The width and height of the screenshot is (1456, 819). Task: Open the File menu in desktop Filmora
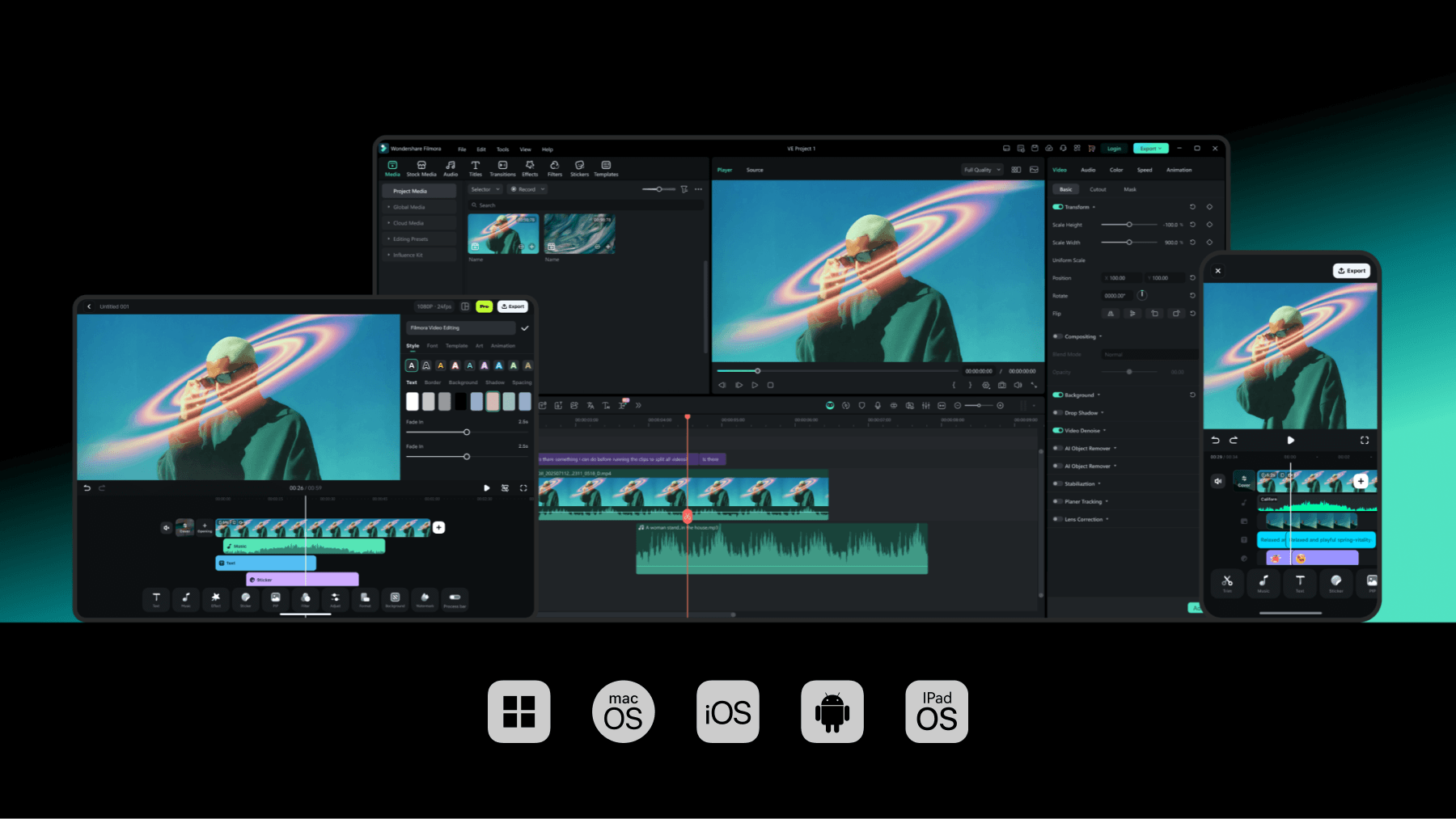[x=462, y=150]
